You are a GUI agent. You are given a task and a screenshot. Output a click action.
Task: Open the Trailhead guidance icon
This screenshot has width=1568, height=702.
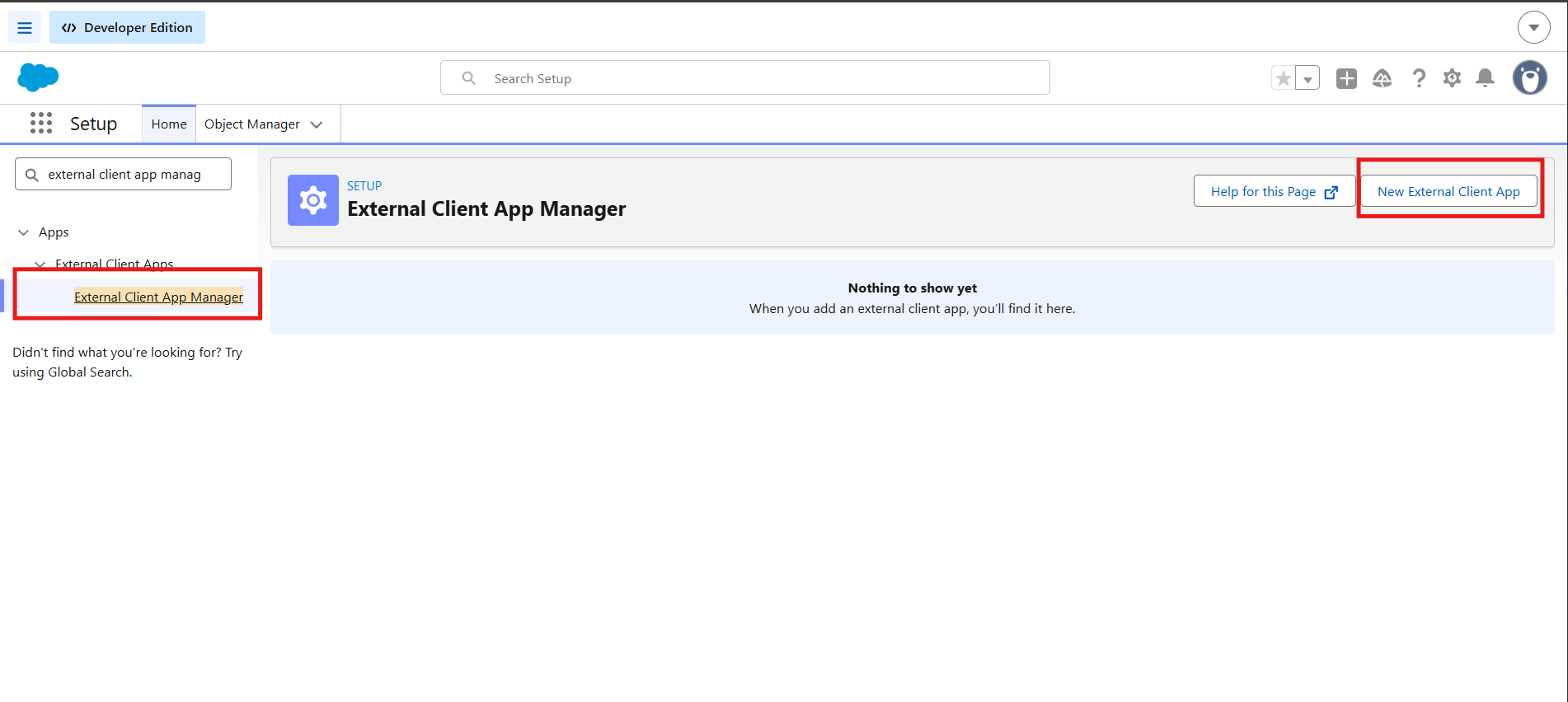1383,78
